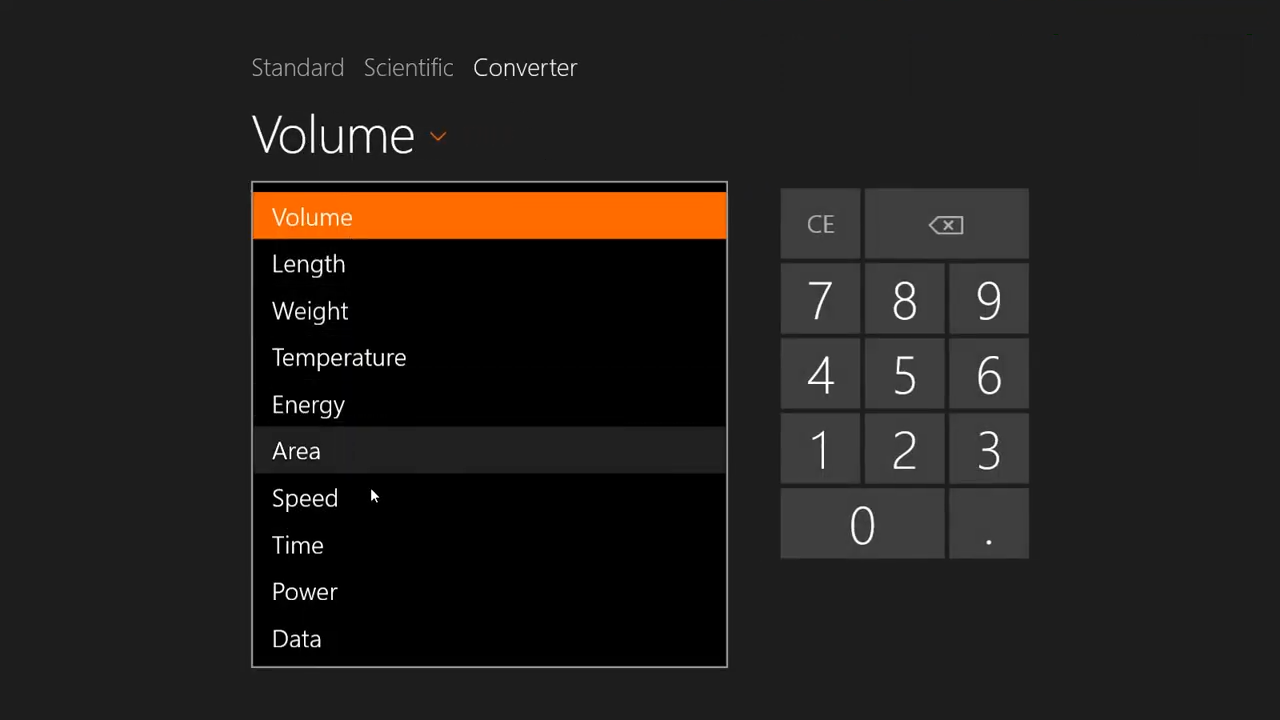Viewport: 1280px width, 720px height.
Task: Pick Temperature from the dropdown list
Action: 339,358
